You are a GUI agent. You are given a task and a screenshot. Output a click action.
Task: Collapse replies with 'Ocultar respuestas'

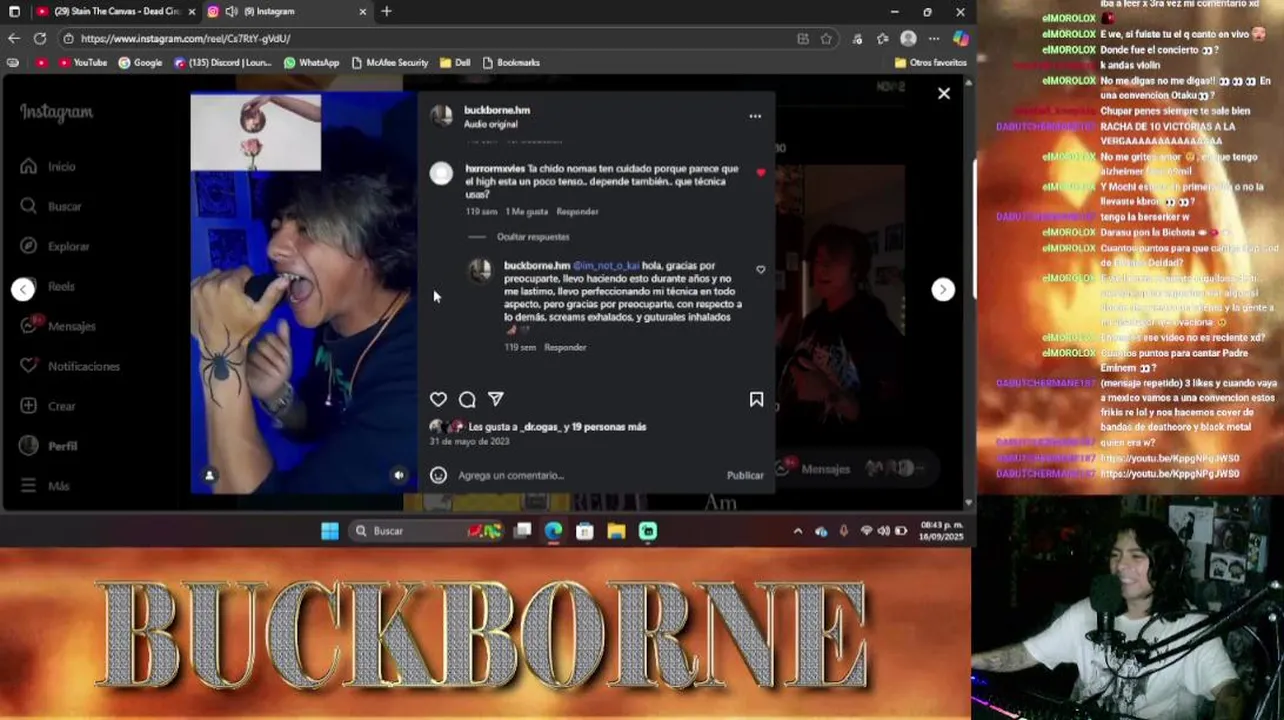coord(533,237)
